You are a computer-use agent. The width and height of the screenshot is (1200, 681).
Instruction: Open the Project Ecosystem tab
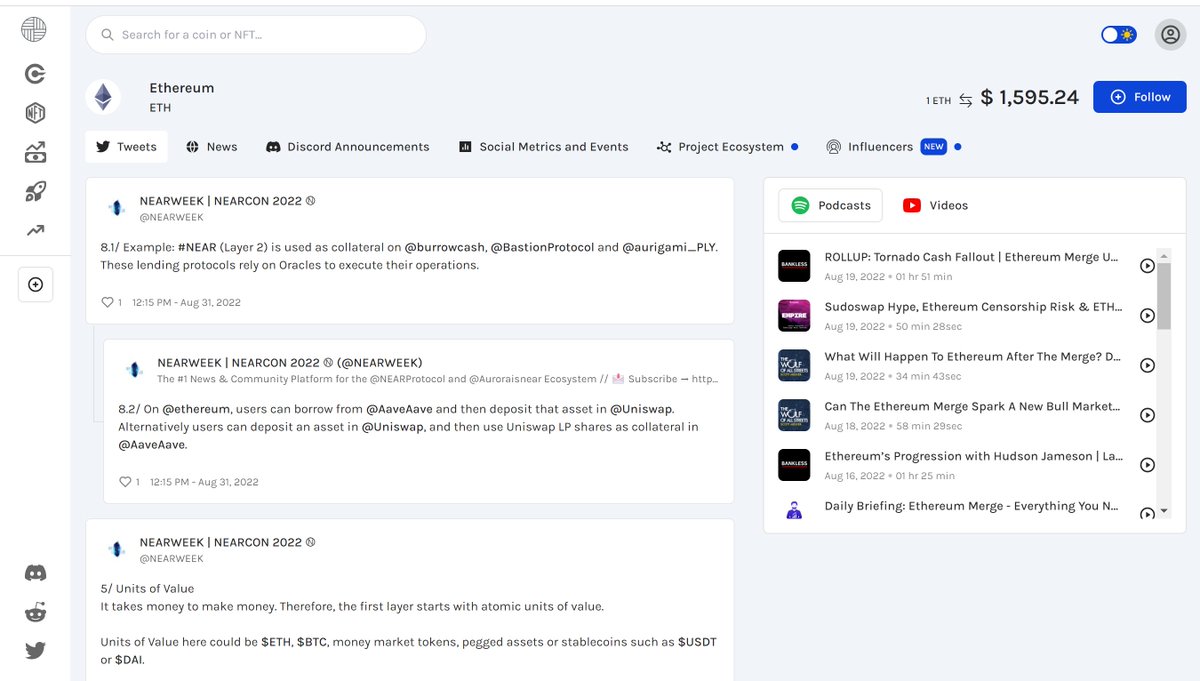pos(728,147)
